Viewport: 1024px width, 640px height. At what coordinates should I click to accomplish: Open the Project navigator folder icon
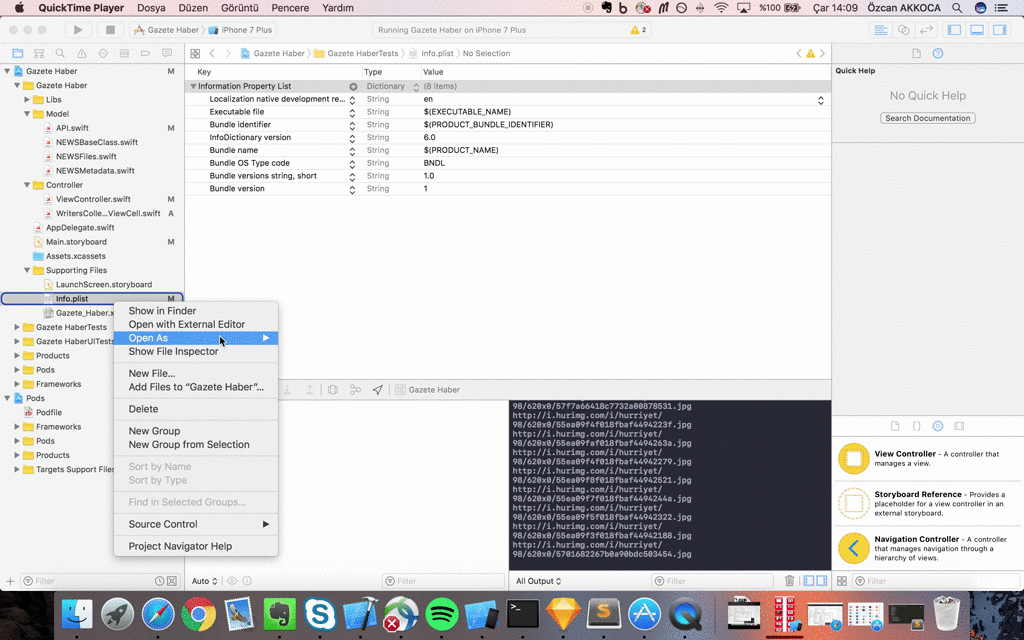click(18, 54)
